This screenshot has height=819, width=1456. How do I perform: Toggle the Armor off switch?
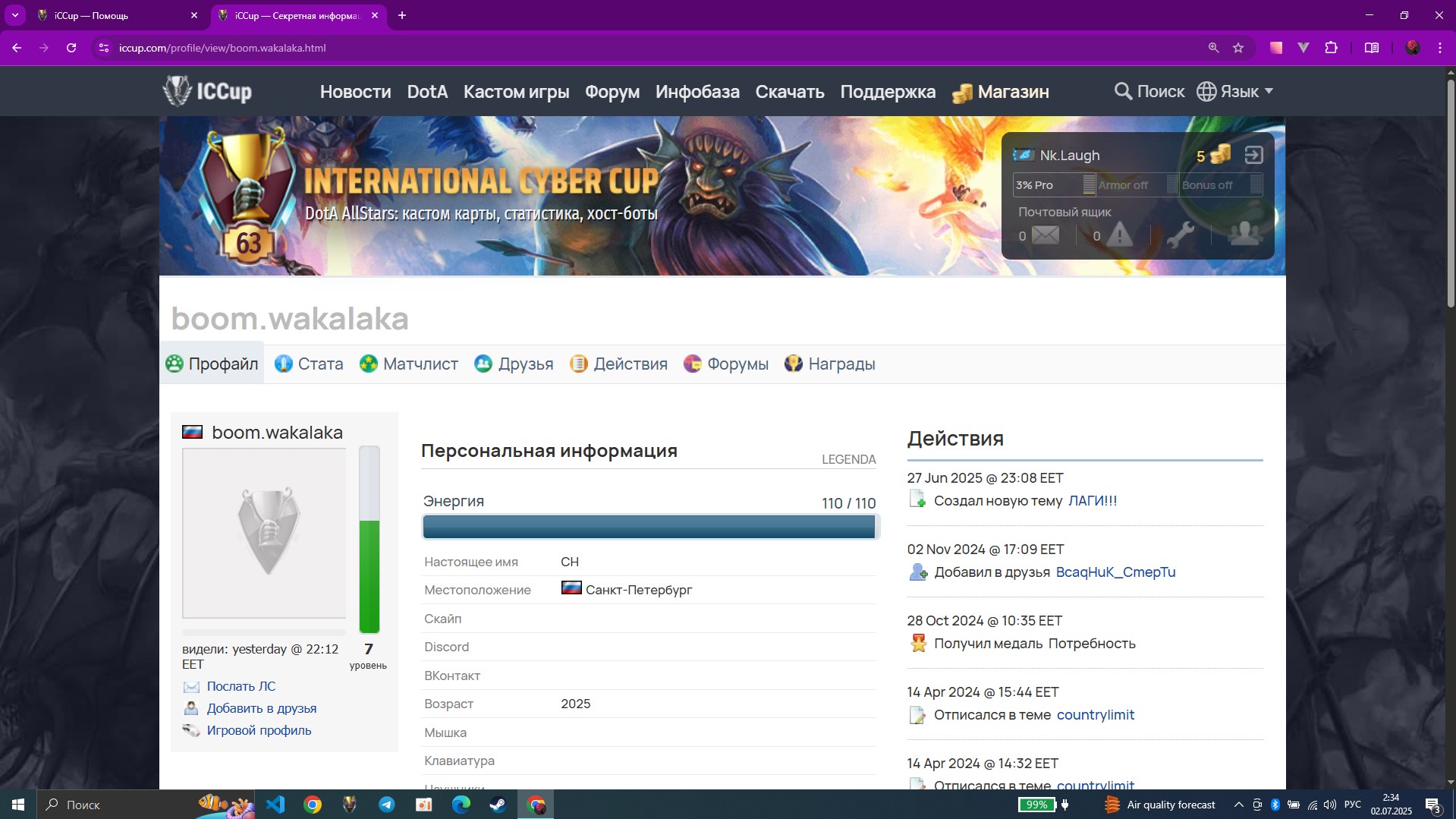[1137, 185]
